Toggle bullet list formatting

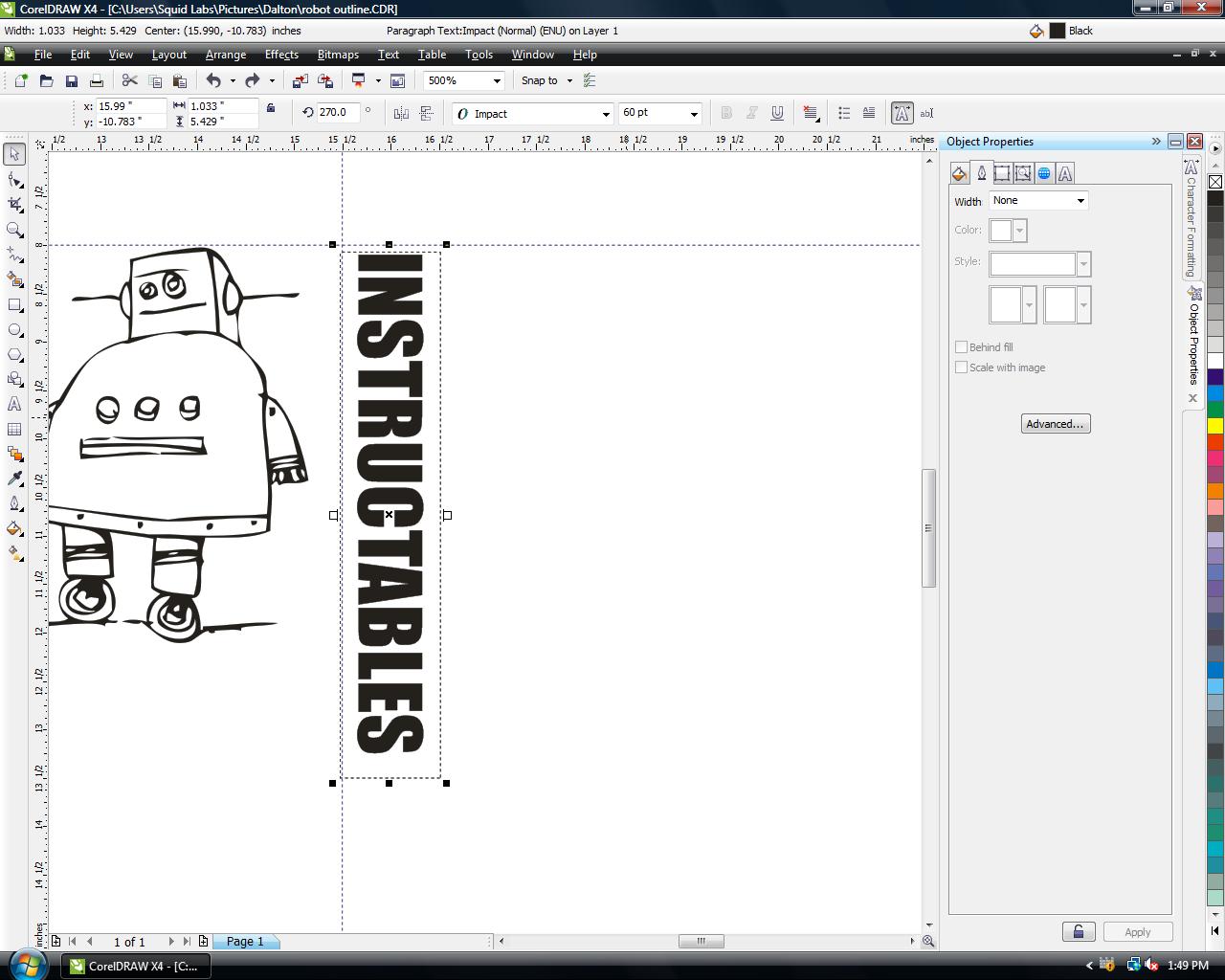point(844,113)
